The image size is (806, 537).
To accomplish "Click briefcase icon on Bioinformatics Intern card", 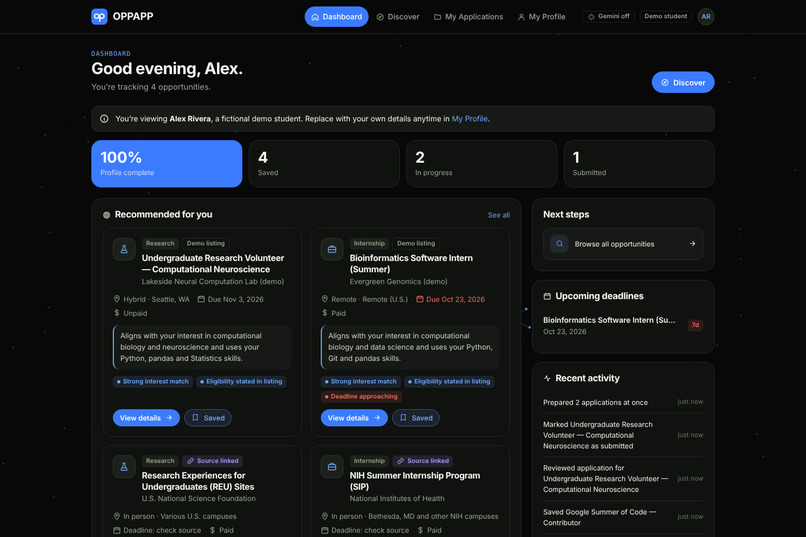I will point(332,249).
